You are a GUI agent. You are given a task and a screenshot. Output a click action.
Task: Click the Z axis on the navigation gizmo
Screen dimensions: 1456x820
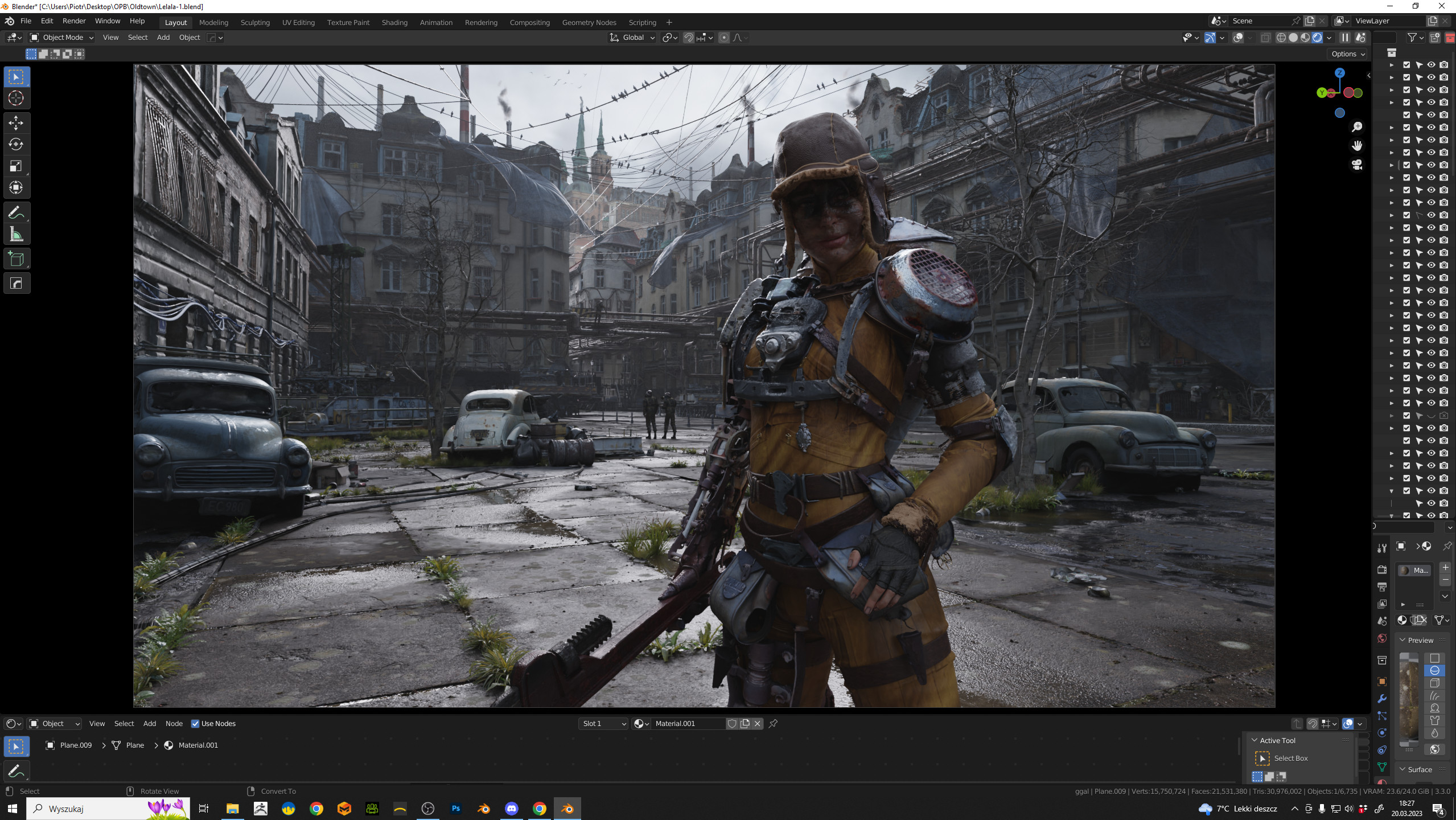point(1339,73)
